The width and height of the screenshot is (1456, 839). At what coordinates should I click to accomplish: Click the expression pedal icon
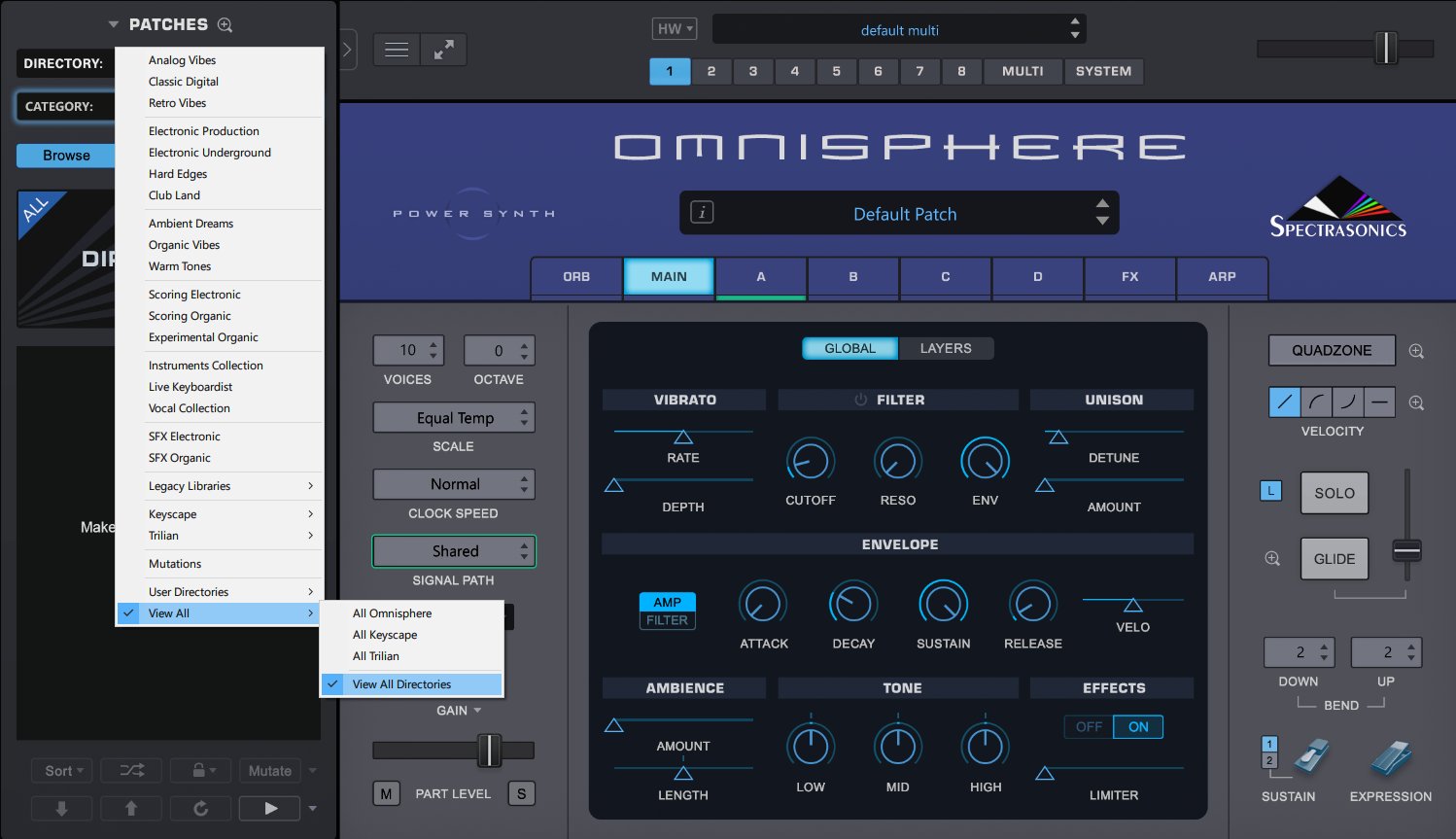1391,759
